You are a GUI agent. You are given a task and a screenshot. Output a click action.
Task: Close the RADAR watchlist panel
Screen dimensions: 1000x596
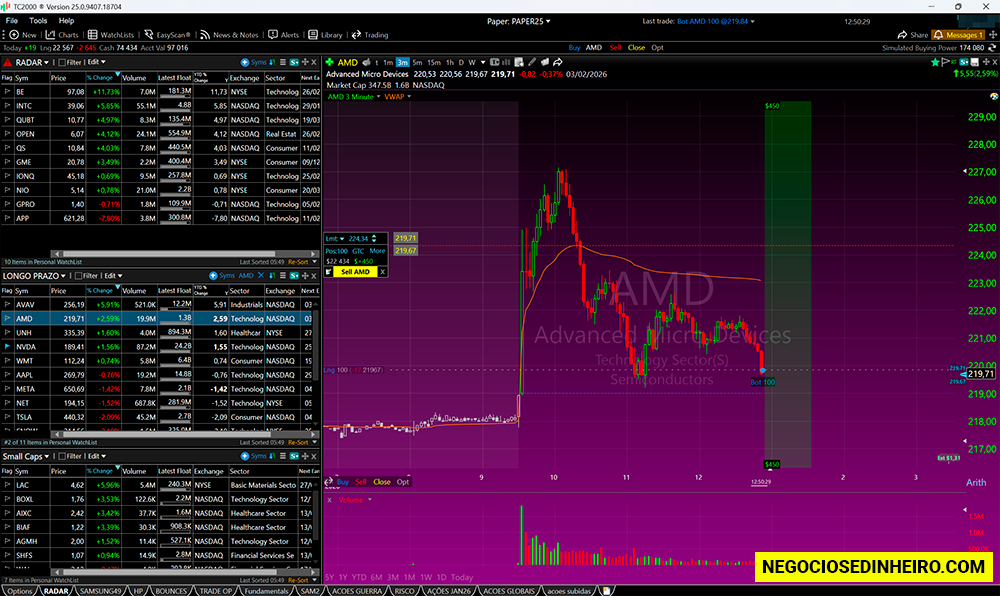(x=314, y=62)
